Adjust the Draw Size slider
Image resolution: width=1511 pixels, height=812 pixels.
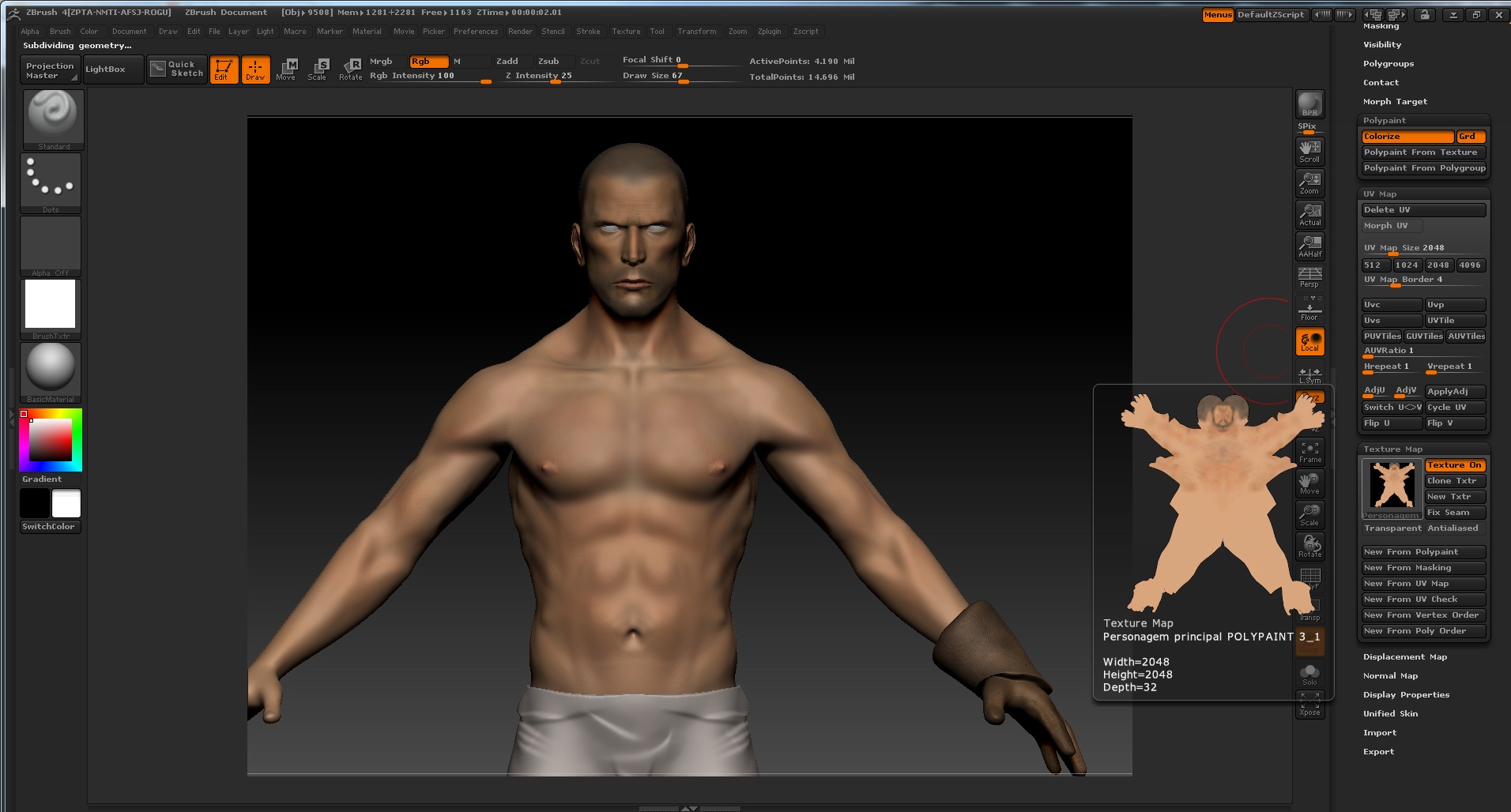tap(681, 76)
